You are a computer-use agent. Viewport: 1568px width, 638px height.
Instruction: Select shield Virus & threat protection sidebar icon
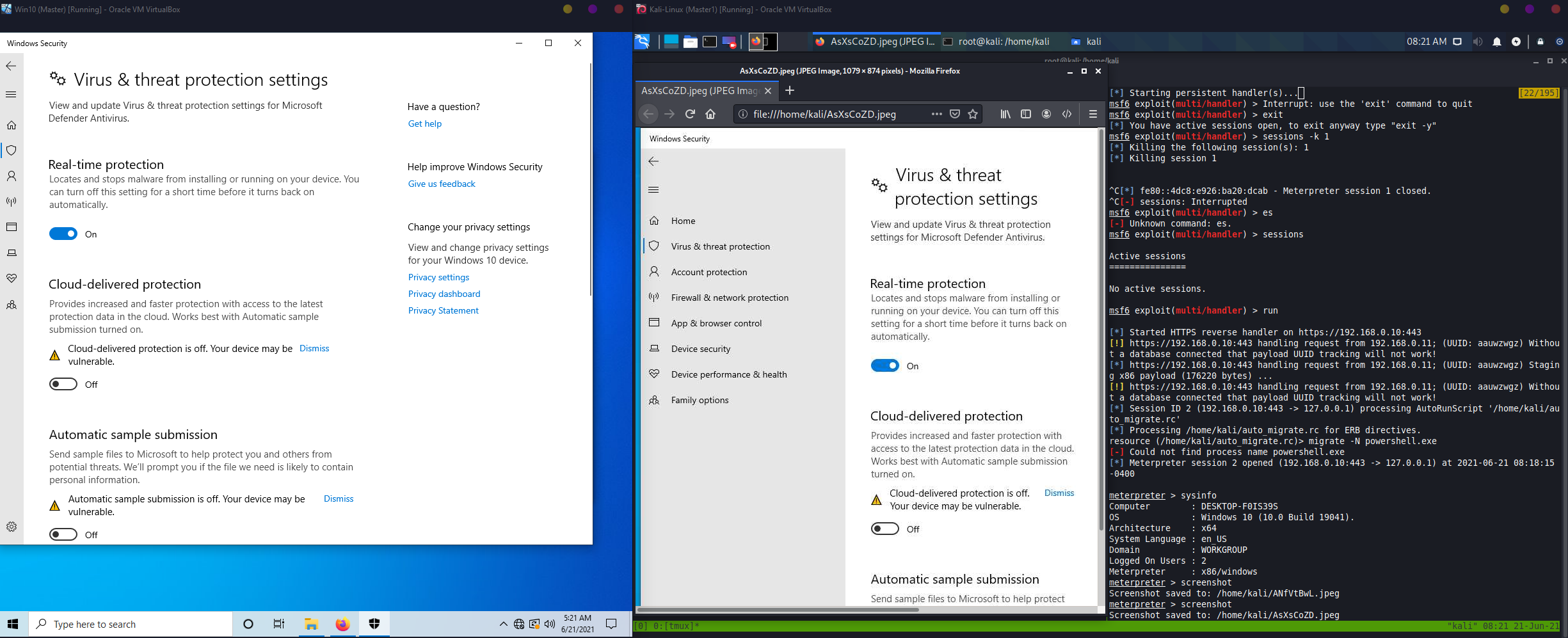pyautogui.click(x=11, y=150)
